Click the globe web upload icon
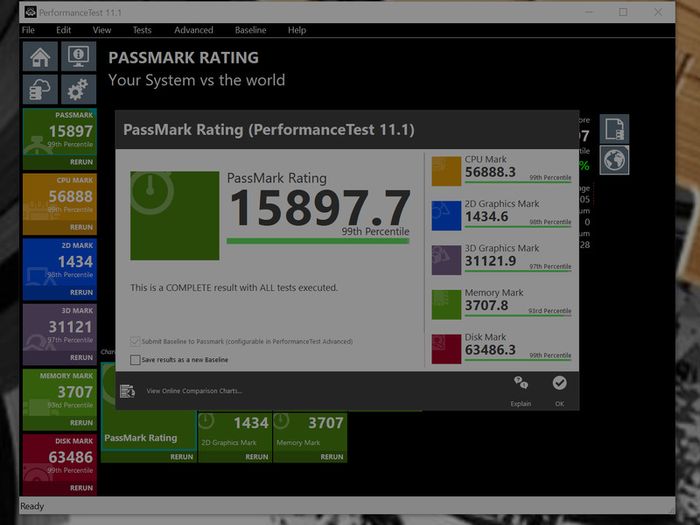Viewport: 700px width, 525px height. click(x=614, y=160)
